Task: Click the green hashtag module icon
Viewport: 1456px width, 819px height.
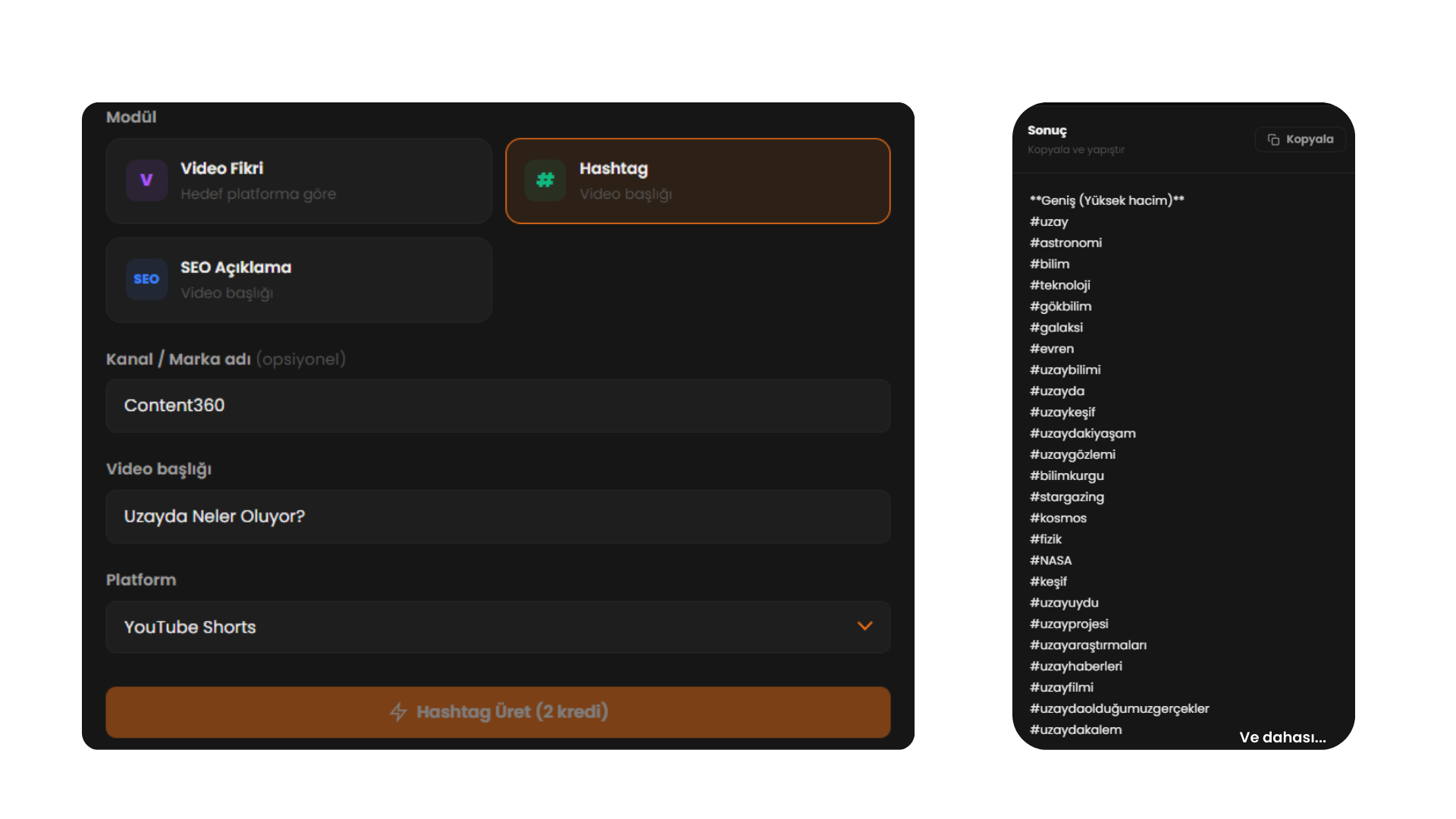Action: pos(545,180)
